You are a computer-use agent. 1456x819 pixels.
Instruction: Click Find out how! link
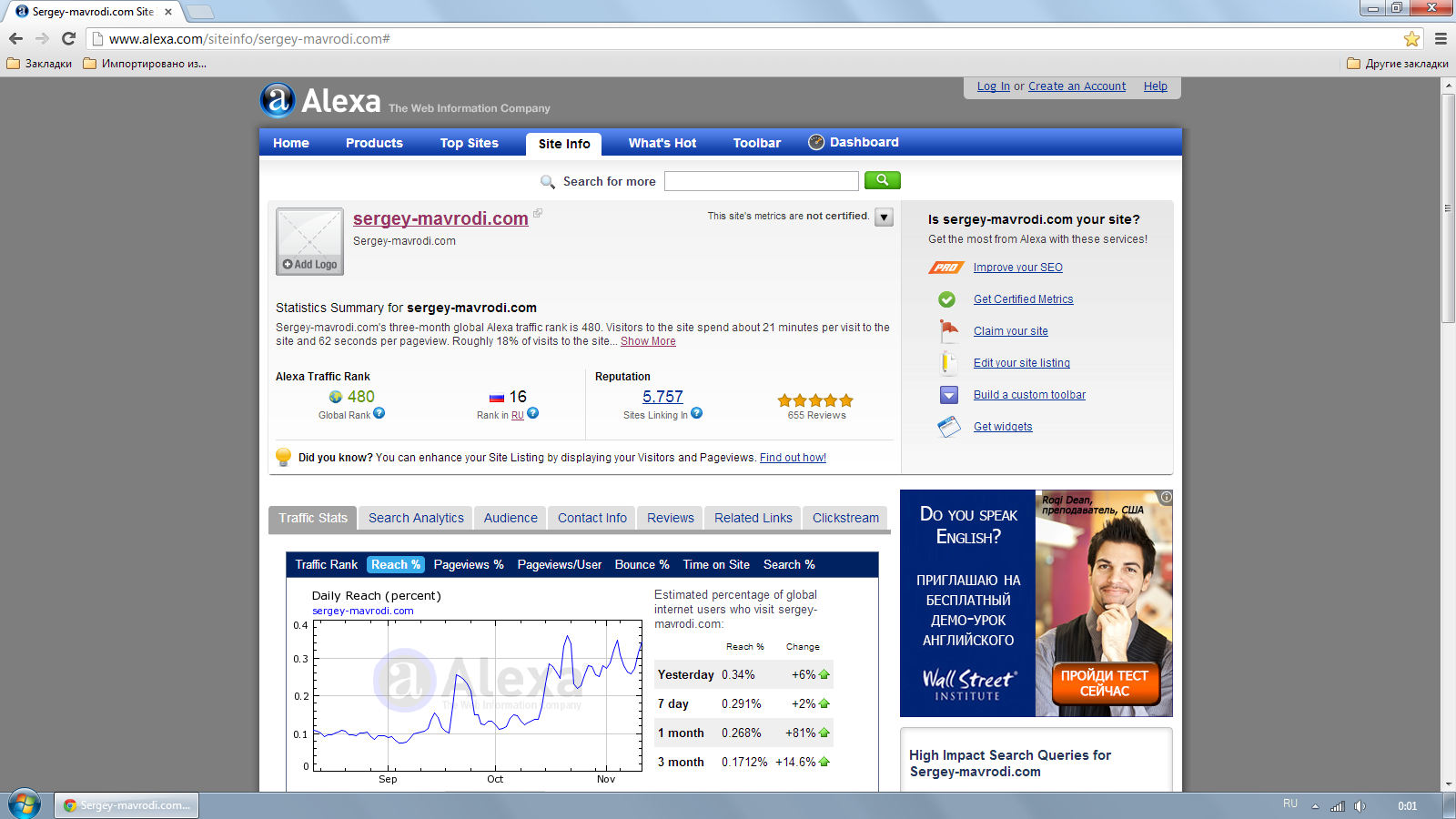[x=793, y=458]
